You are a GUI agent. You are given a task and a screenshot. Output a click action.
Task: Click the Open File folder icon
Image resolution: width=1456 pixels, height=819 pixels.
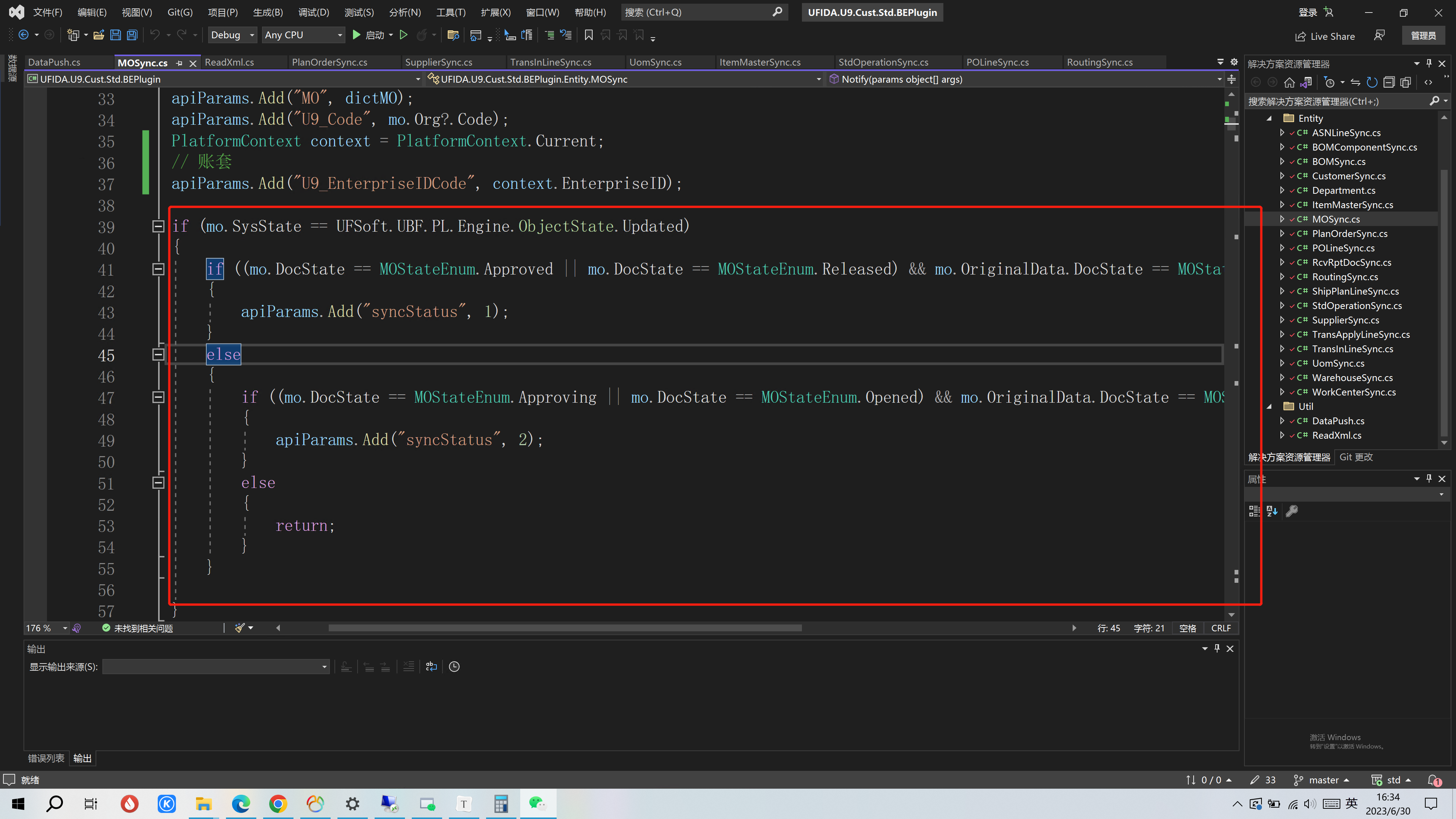tap(98, 35)
